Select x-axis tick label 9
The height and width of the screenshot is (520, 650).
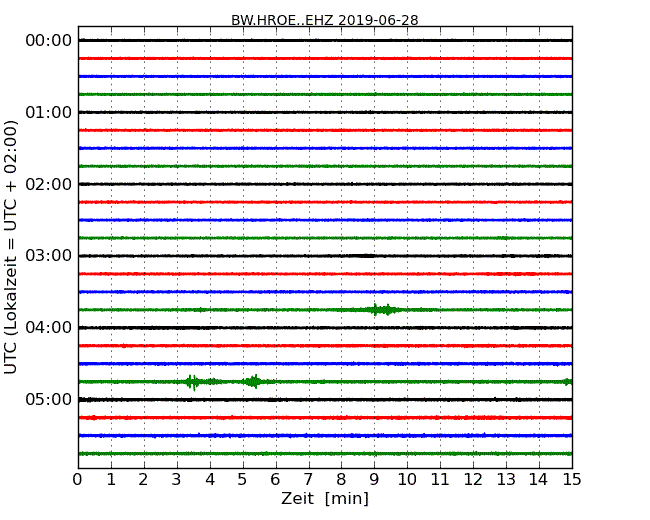[x=374, y=480]
